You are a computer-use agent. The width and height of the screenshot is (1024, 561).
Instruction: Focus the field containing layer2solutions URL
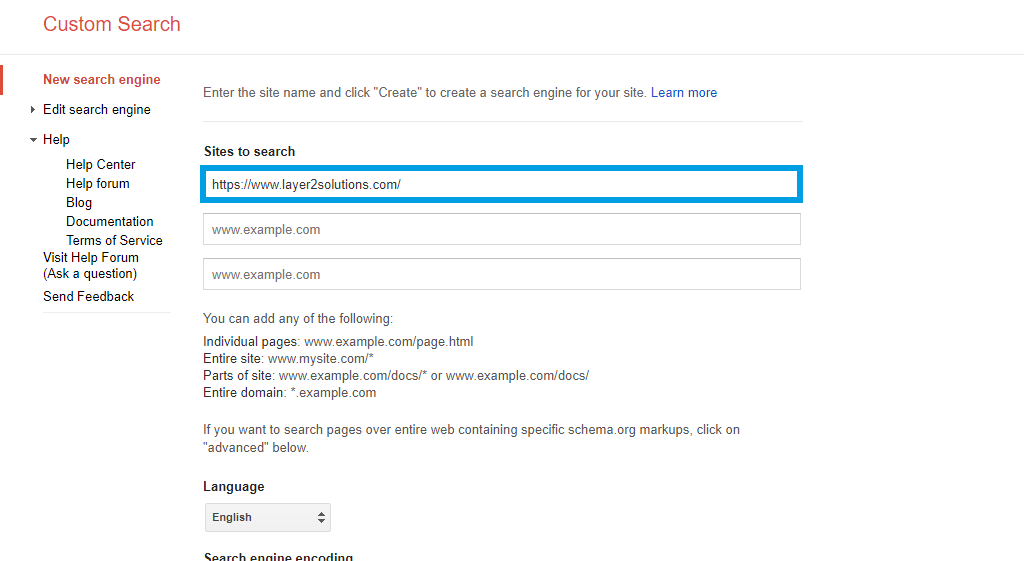pos(501,185)
